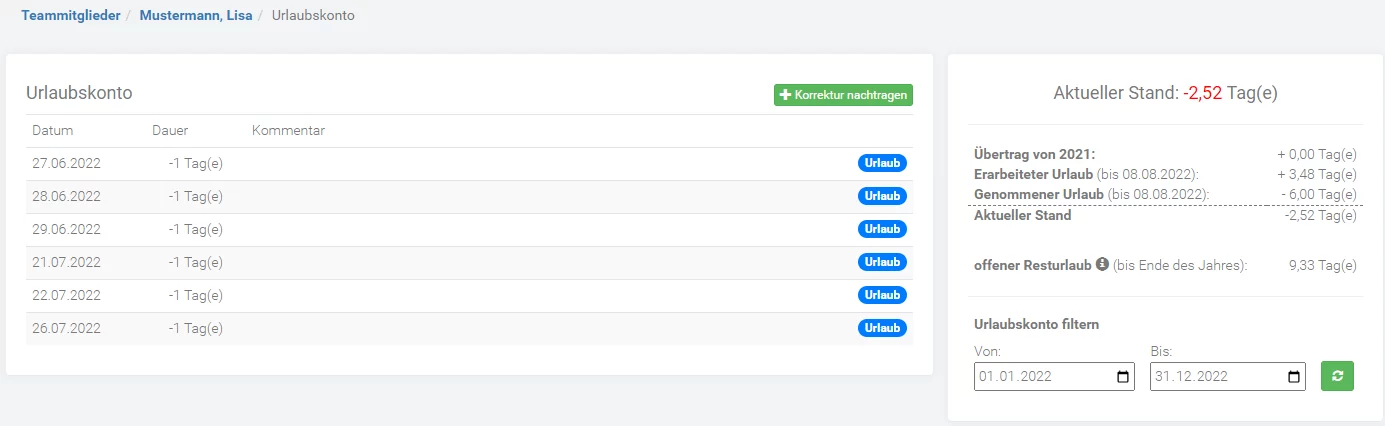The height and width of the screenshot is (426, 1385).
Task: Click the Kommentar column header
Action: [x=288, y=131]
